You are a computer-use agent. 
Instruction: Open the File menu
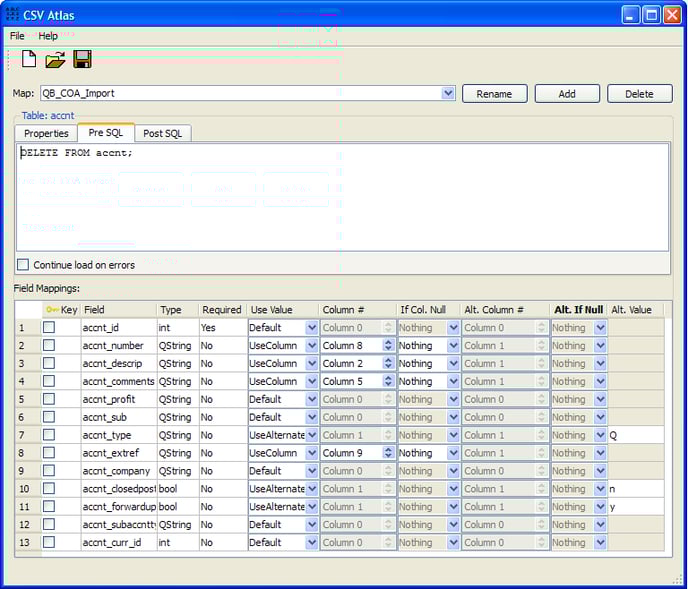click(x=17, y=36)
